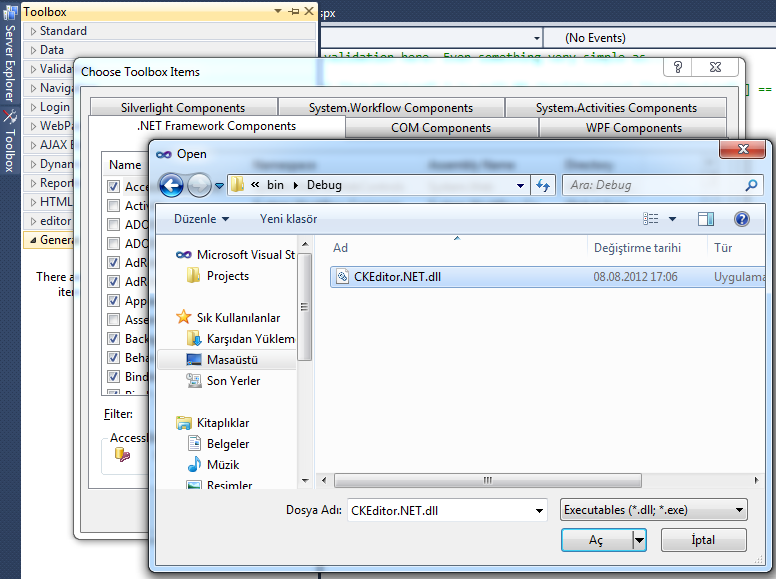Click the İptal button
Screen dimensions: 776x579
point(703,540)
